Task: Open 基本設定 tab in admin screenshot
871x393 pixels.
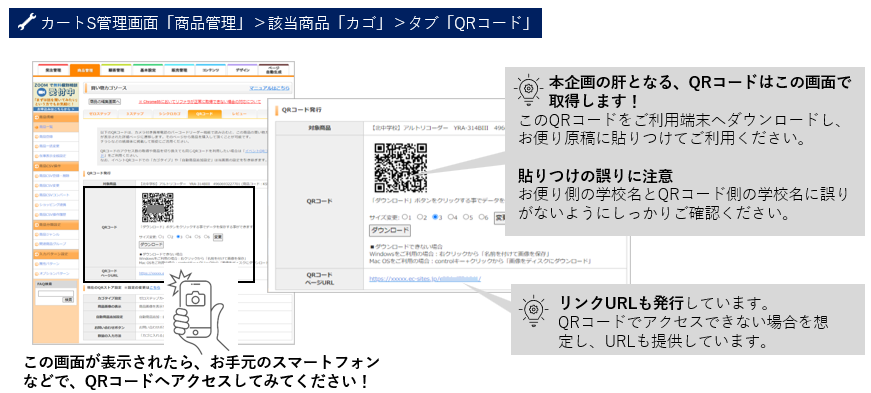Action: [x=148, y=70]
